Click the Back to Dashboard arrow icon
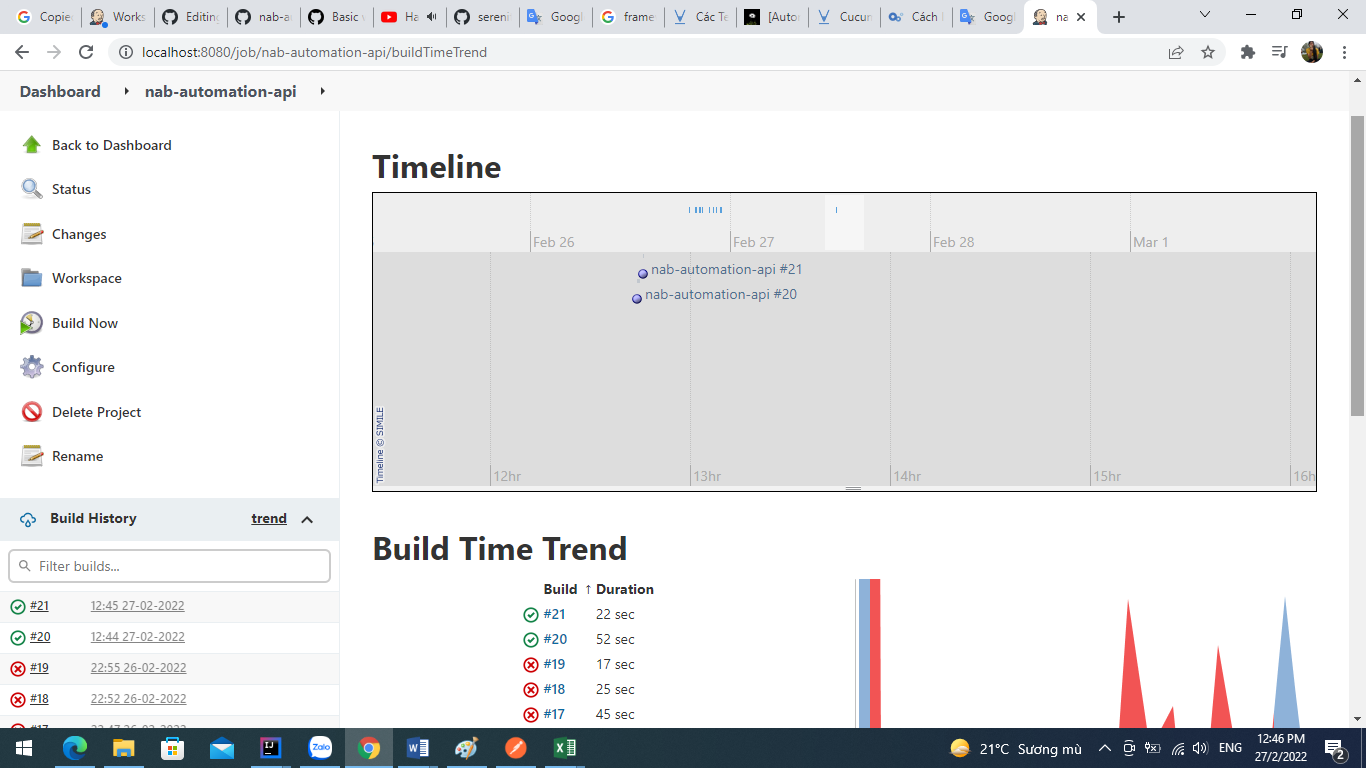The height and width of the screenshot is (768, 1366). point(32,145)
